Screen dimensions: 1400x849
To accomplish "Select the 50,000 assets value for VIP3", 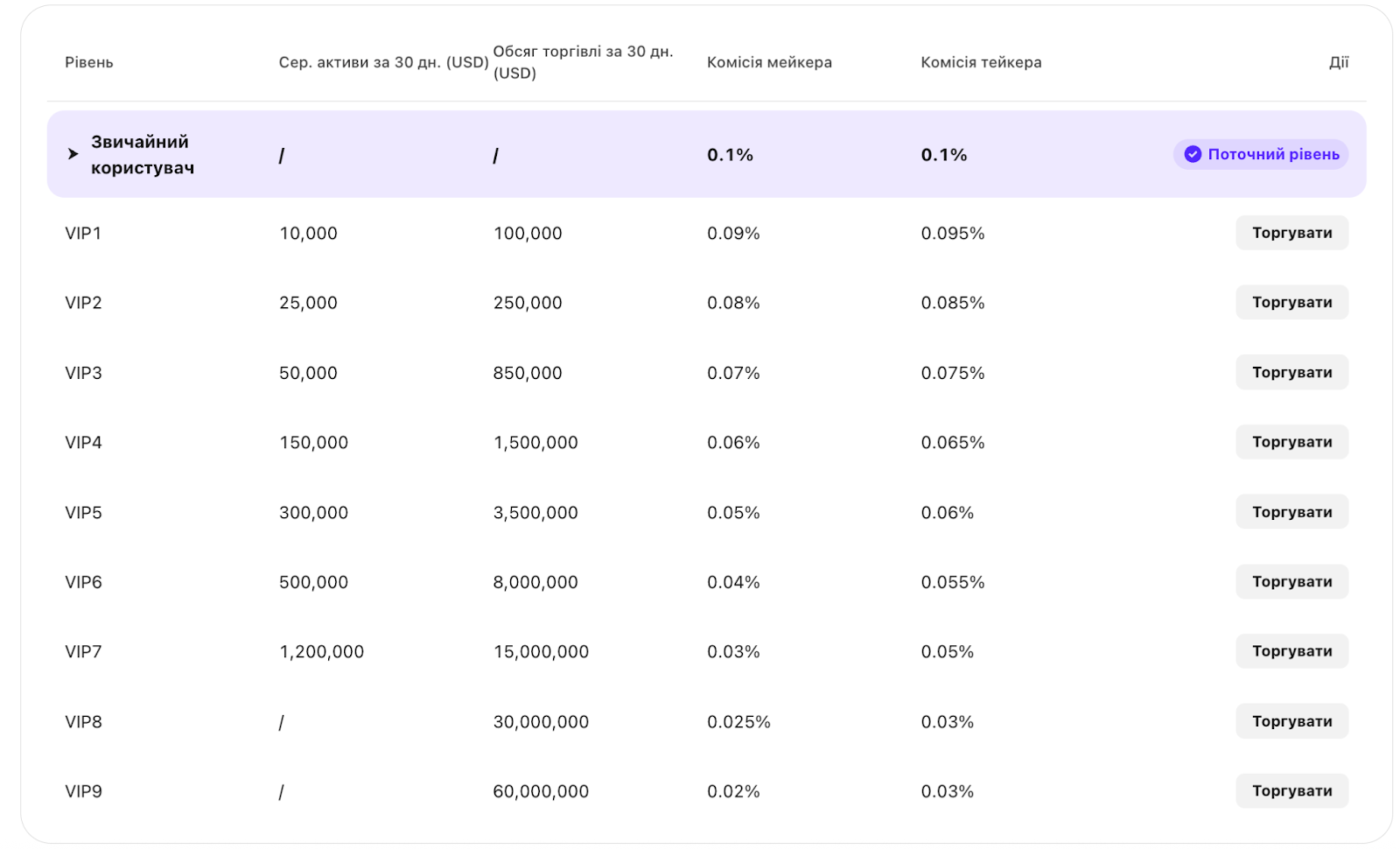I will 308,373.
